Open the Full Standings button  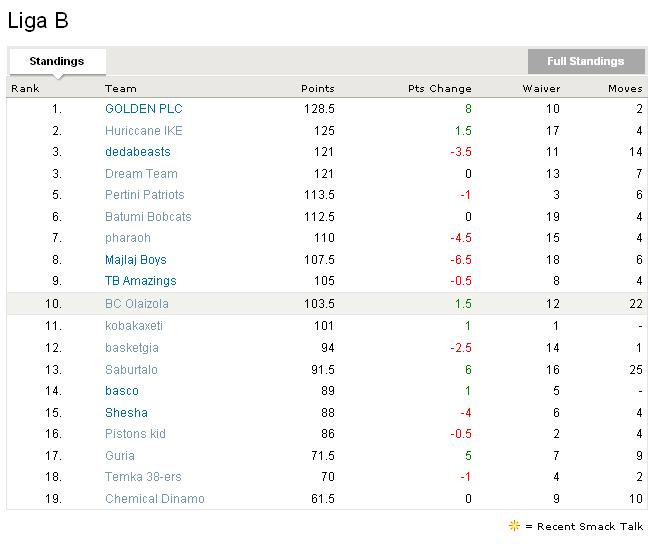pos(585,61)
